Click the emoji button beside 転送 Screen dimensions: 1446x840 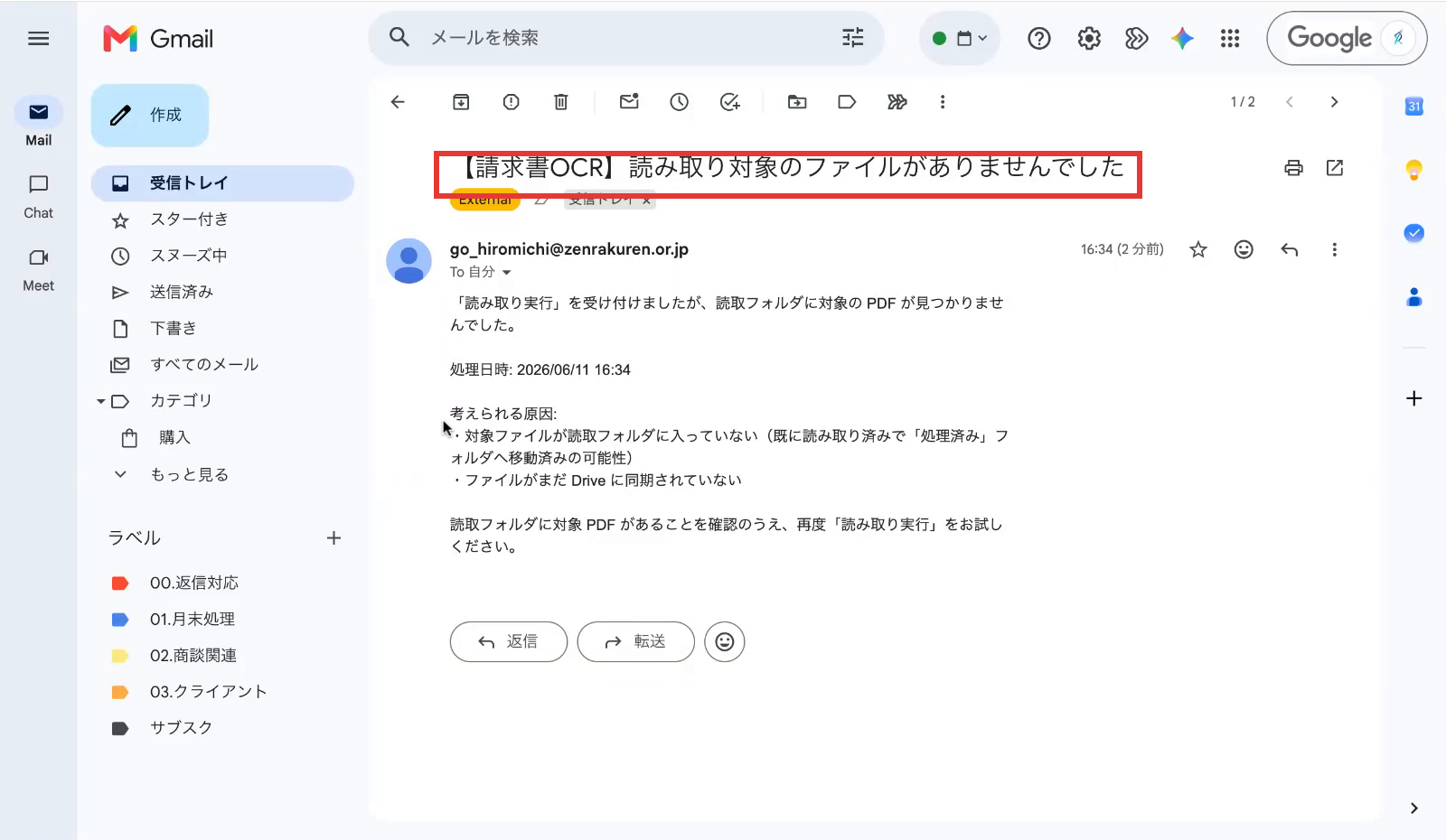[x=725, y=641]
